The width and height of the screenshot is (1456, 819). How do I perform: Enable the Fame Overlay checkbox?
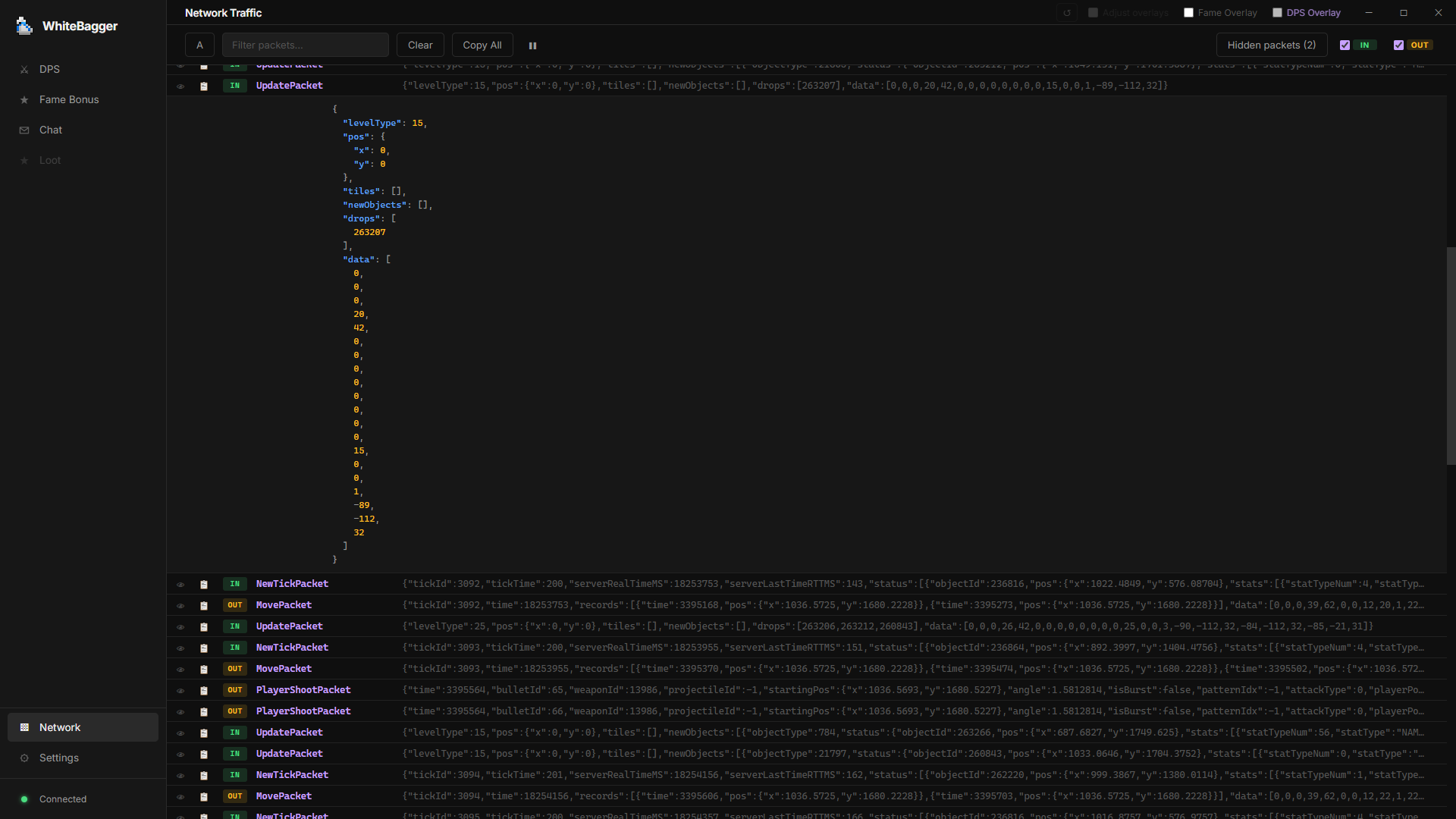coord(1188,13)
